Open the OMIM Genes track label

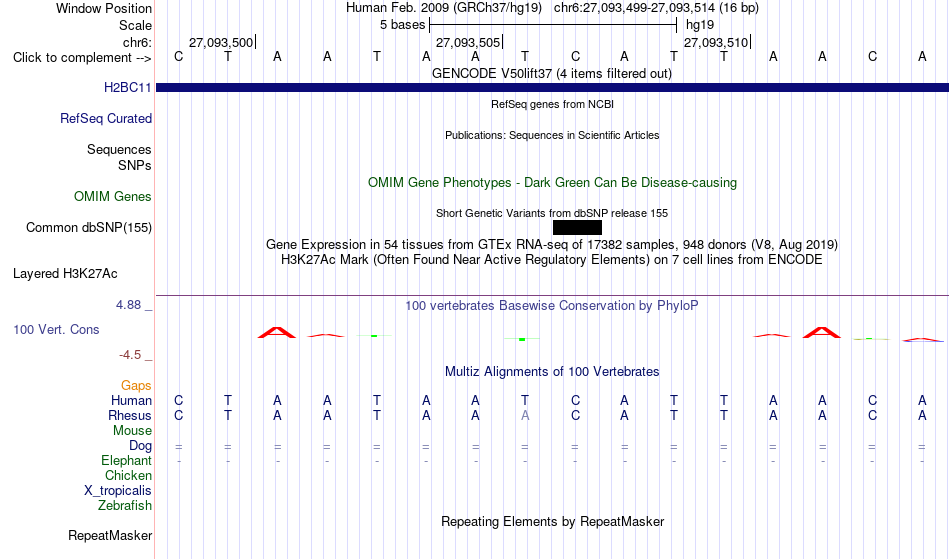click(x=113, y=197)
